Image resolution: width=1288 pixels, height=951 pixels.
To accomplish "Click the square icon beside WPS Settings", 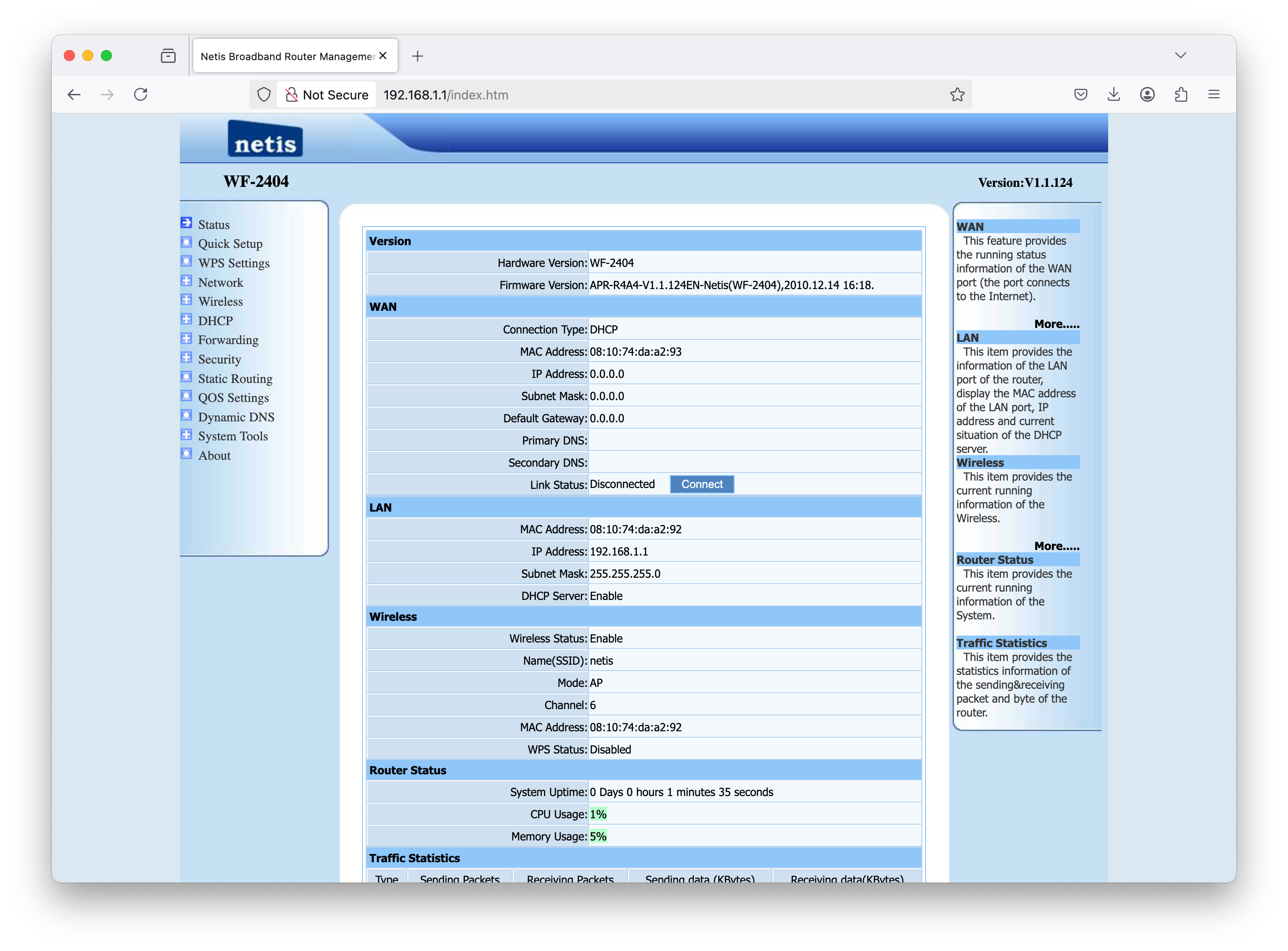I will (186, 261).
